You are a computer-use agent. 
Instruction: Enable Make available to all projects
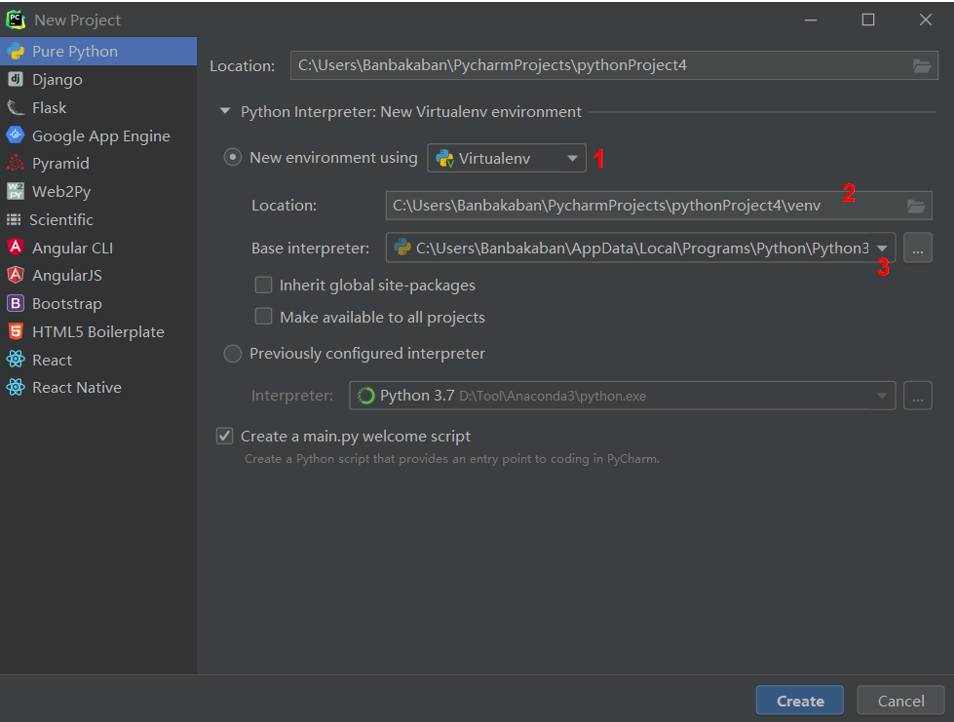[x=263, y=316]
